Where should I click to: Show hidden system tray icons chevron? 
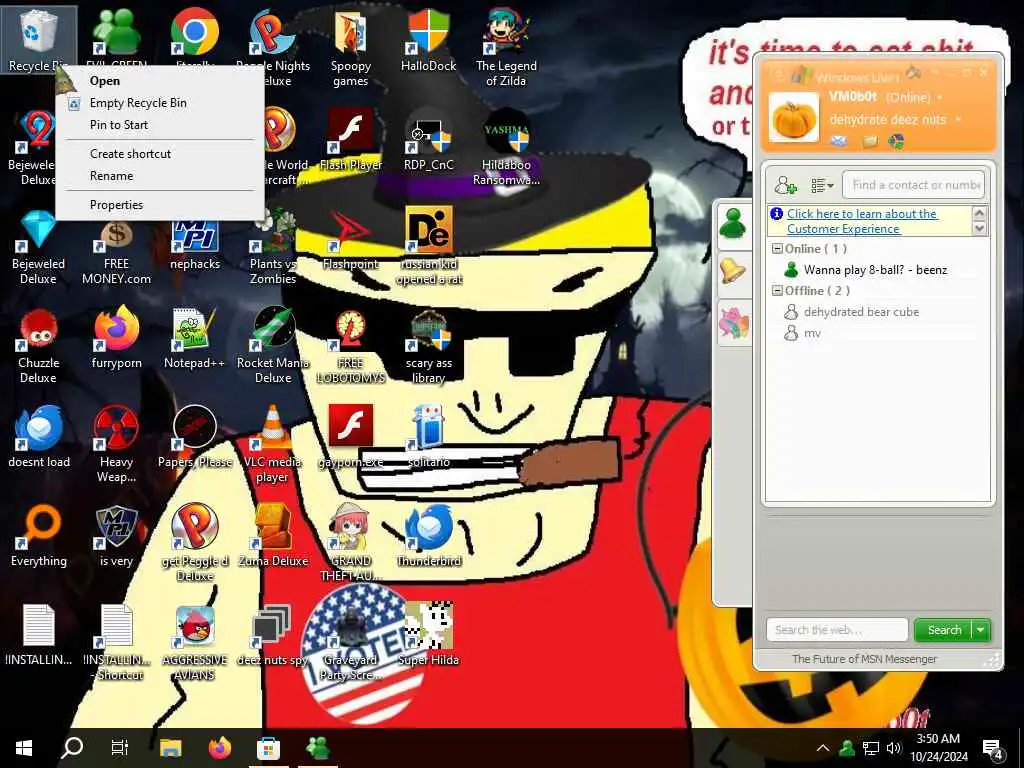tap(823, 748)
